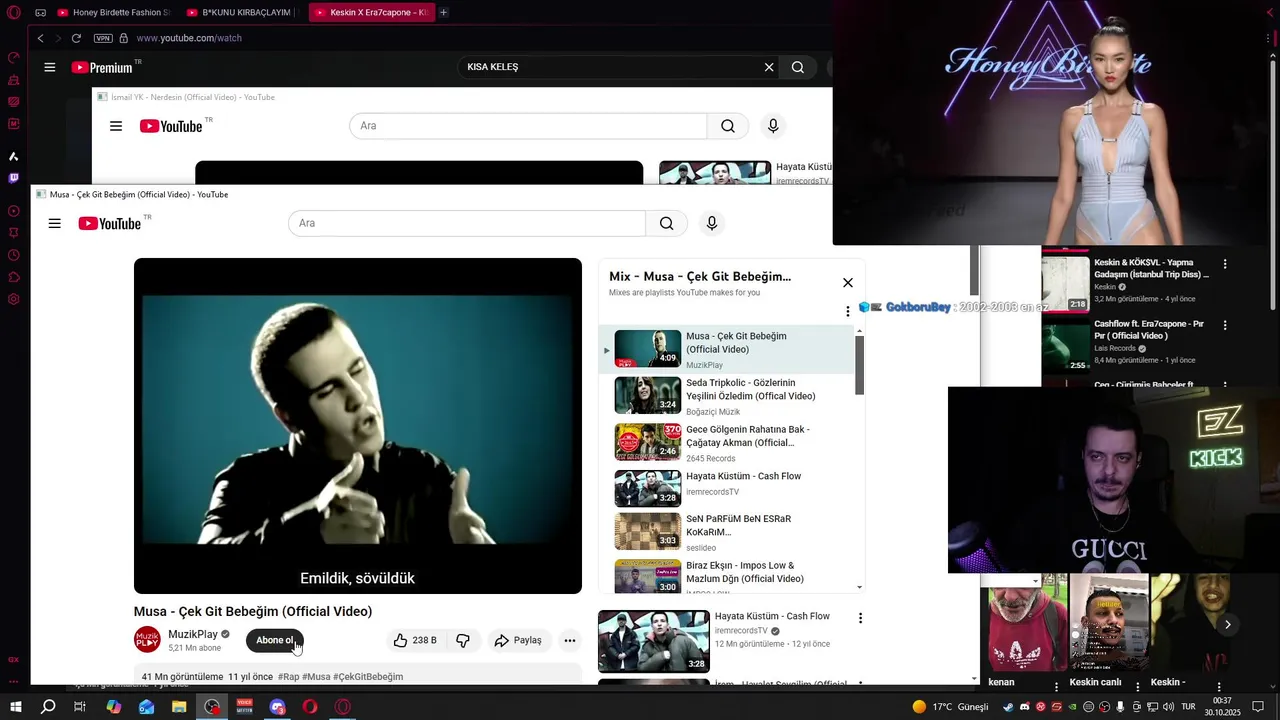Open File Explorer from taskbar

point(179,707)
